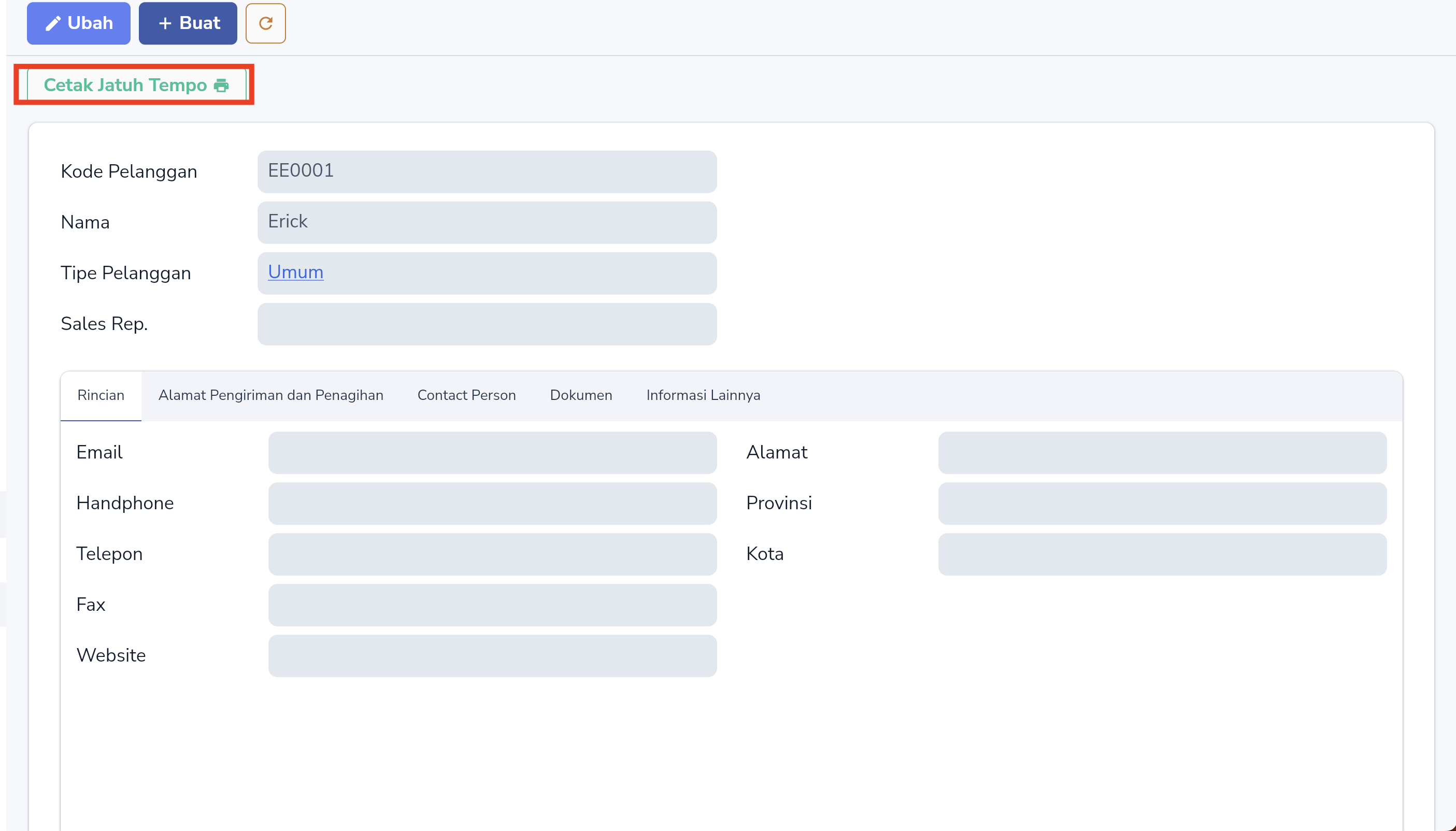
Task: Click the Kota label
Action: coord(765,554)
